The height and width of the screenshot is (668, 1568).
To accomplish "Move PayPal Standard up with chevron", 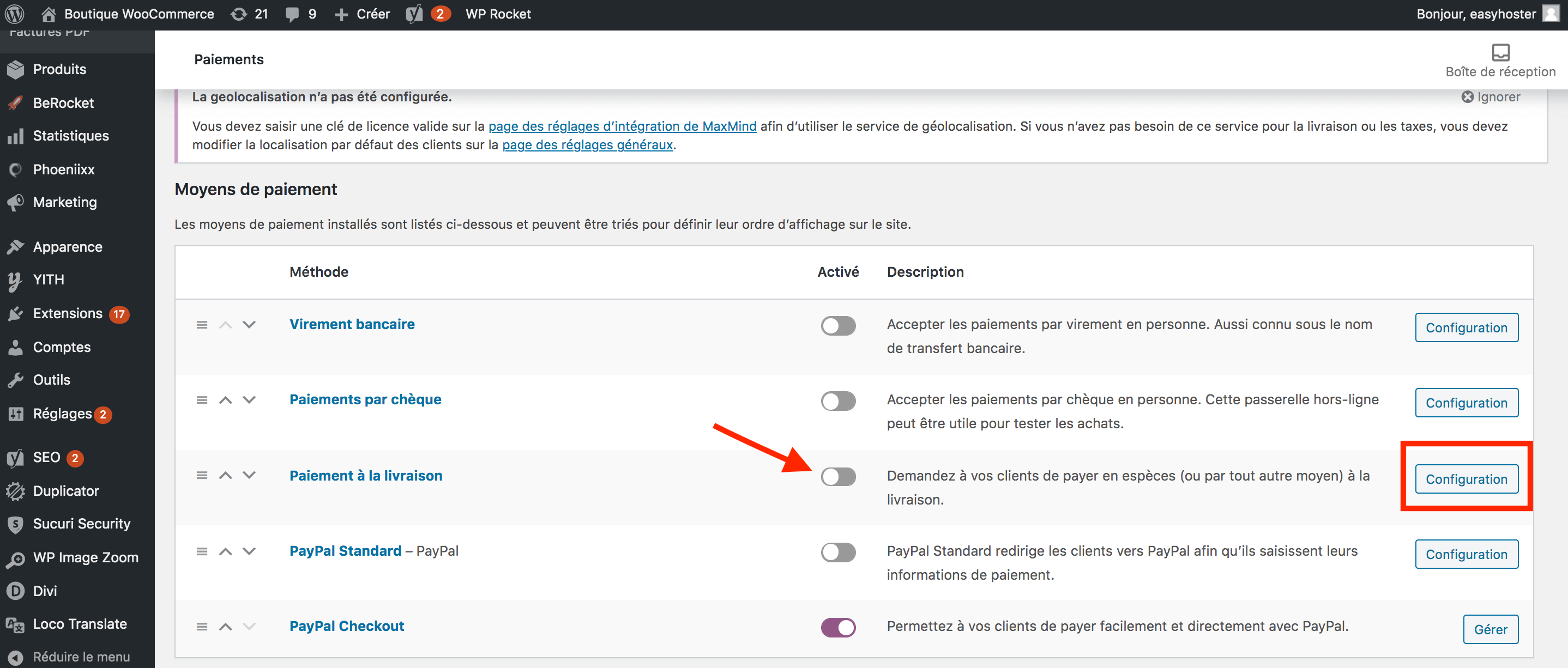I will 226,551.
